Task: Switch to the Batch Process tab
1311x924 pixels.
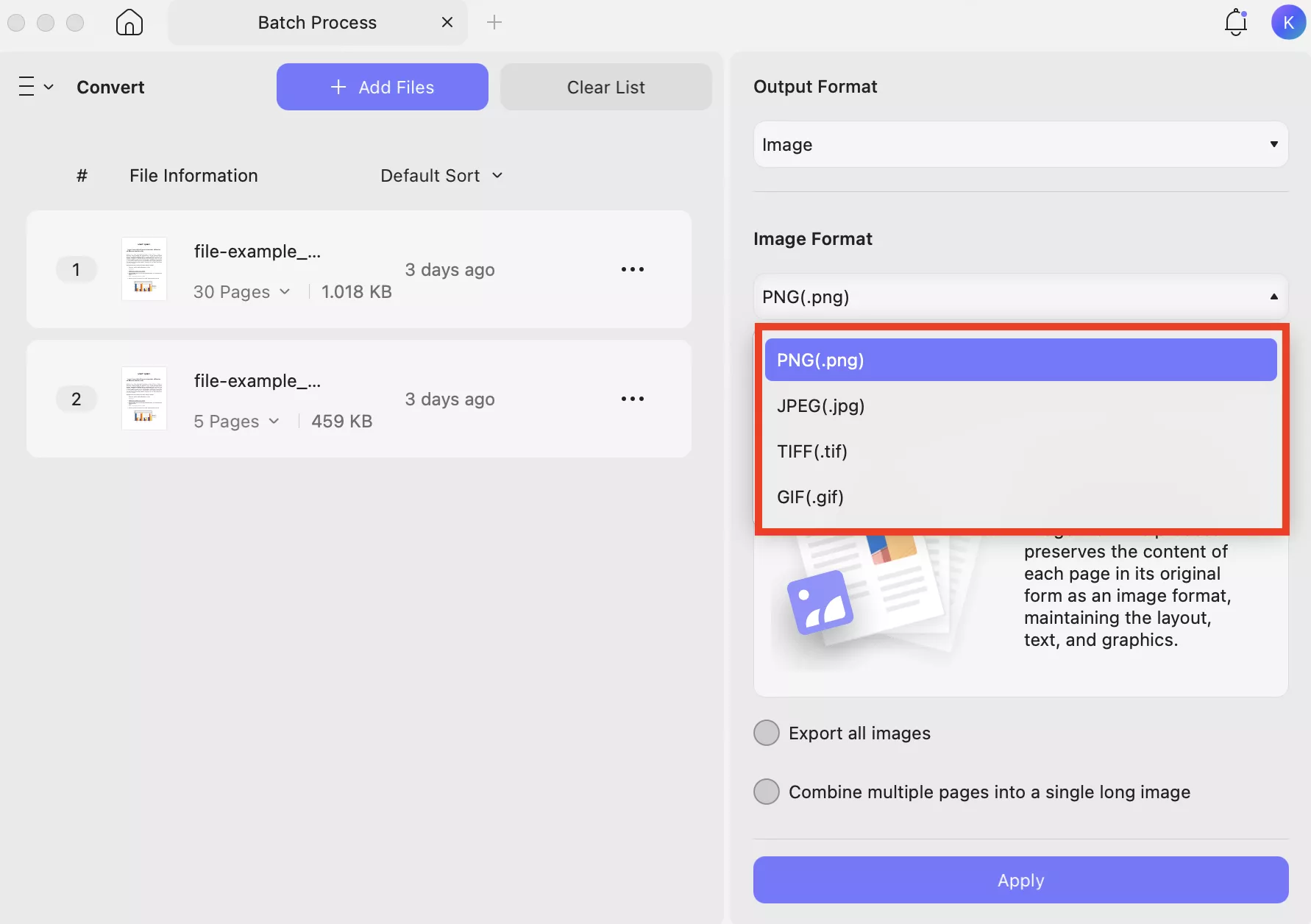Action: [317, 22]
